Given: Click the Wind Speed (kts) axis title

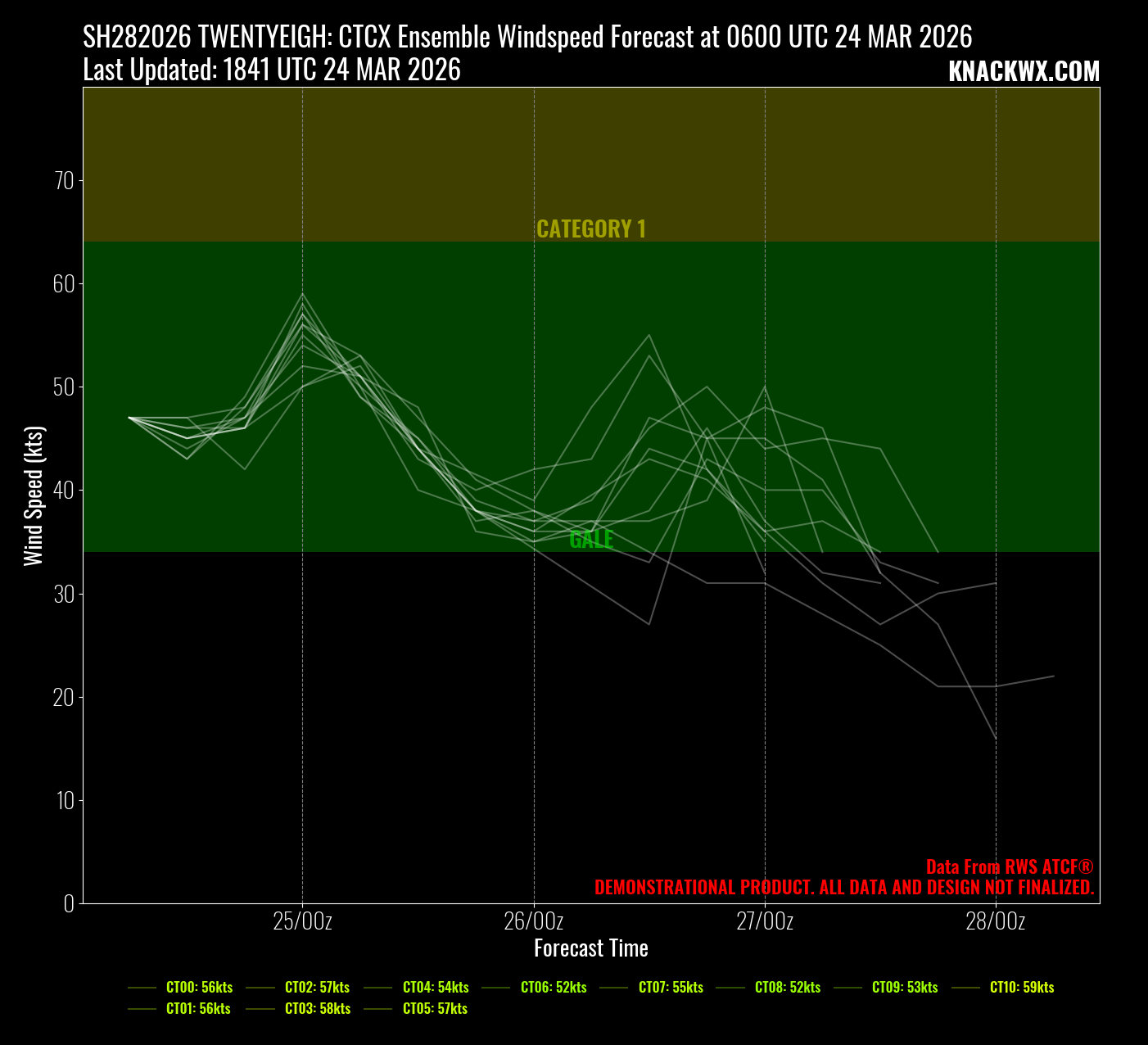Looking at the screenshot, I should click(34, 496).
